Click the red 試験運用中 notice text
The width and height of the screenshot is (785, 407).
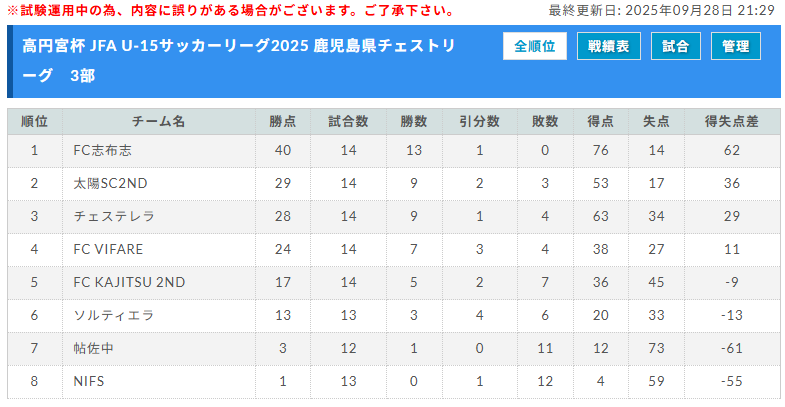pos(230,10)
